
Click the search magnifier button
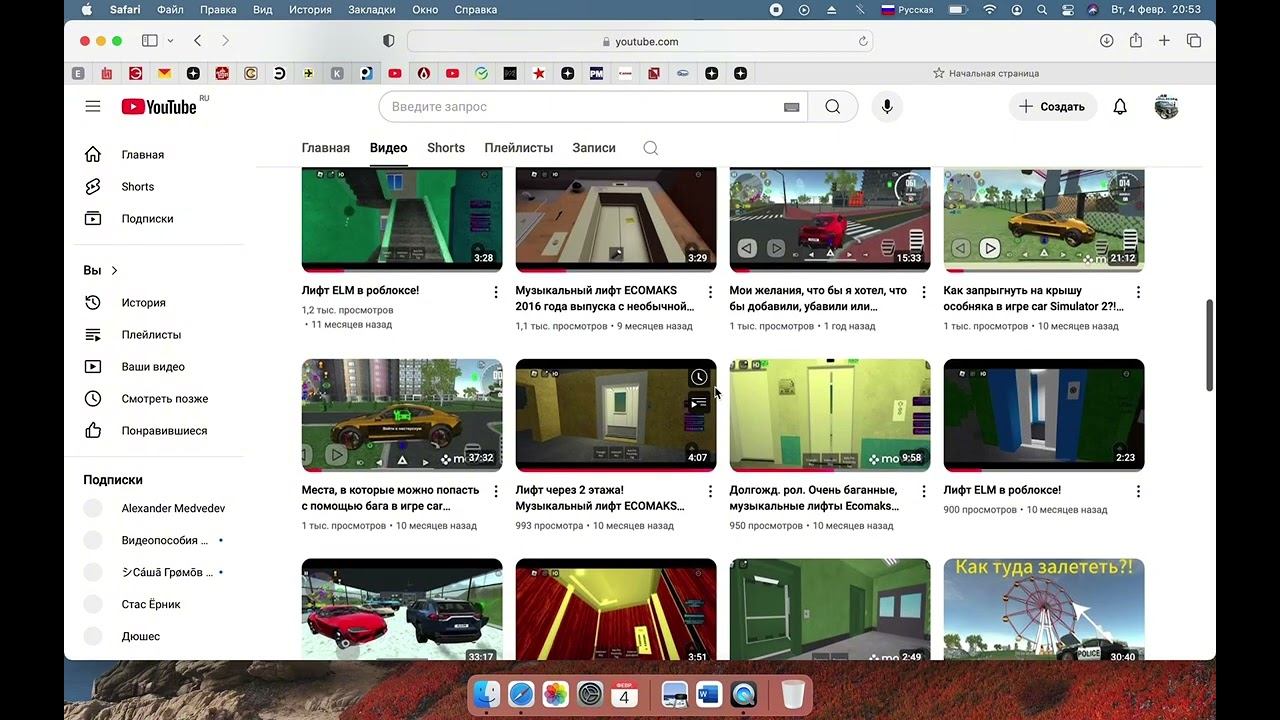pos(832,107)
